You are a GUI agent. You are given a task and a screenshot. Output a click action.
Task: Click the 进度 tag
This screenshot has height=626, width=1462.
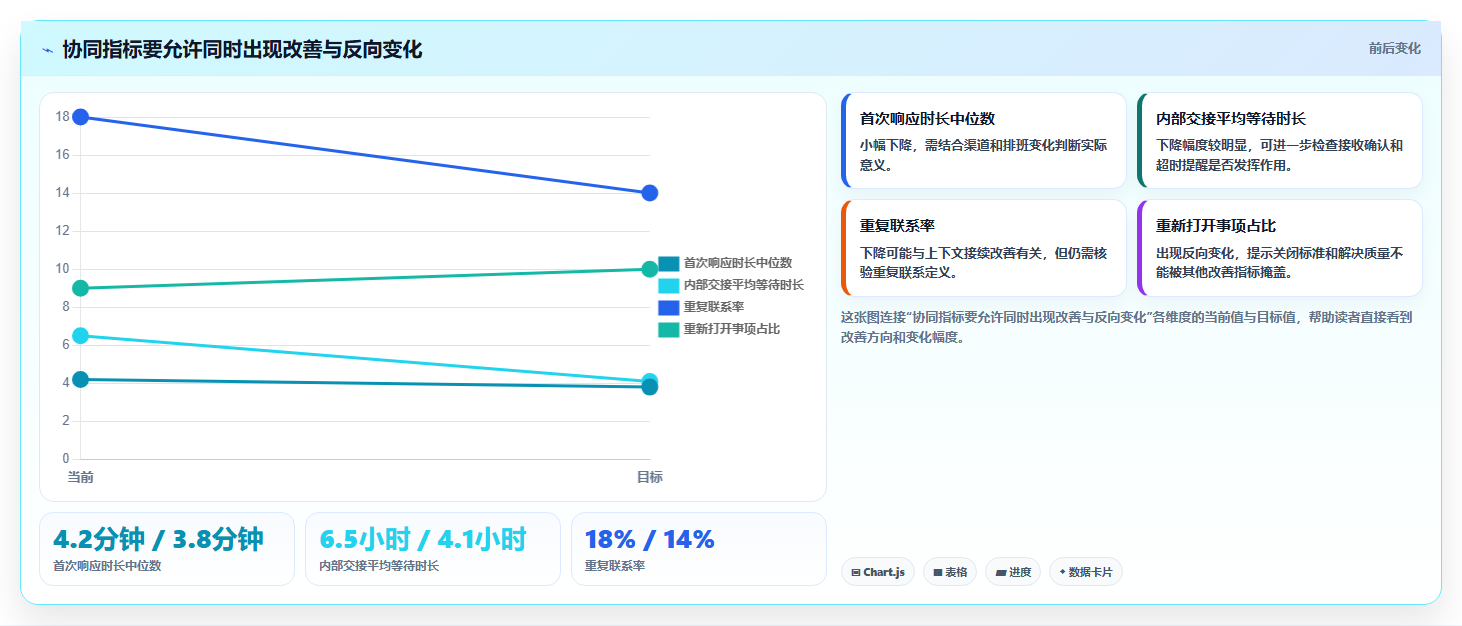coord(1013,572)
